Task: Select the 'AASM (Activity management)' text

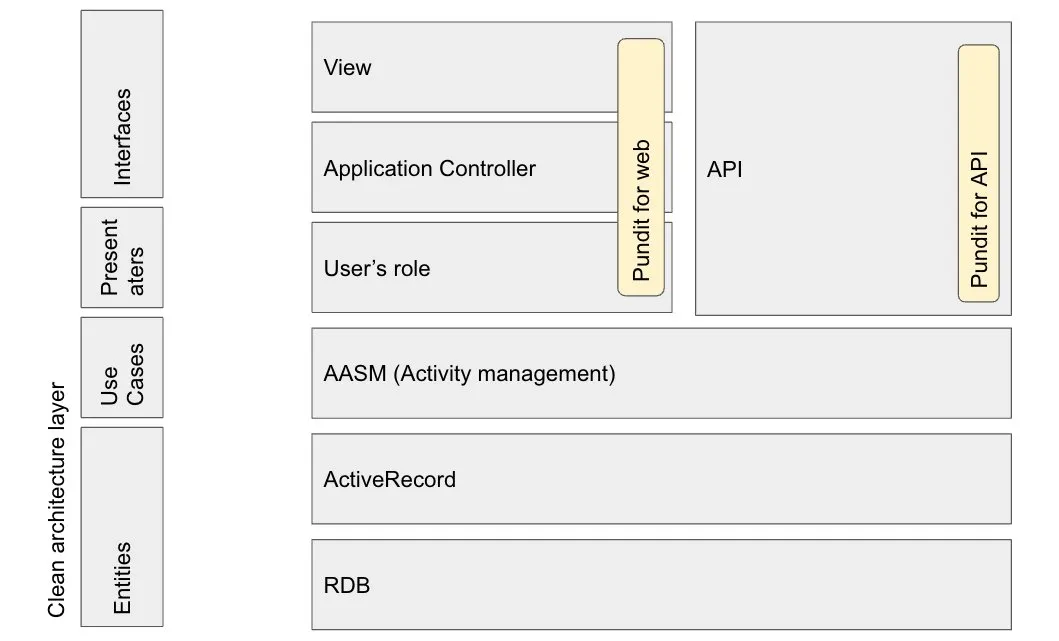Action: [x=469, y=375]
